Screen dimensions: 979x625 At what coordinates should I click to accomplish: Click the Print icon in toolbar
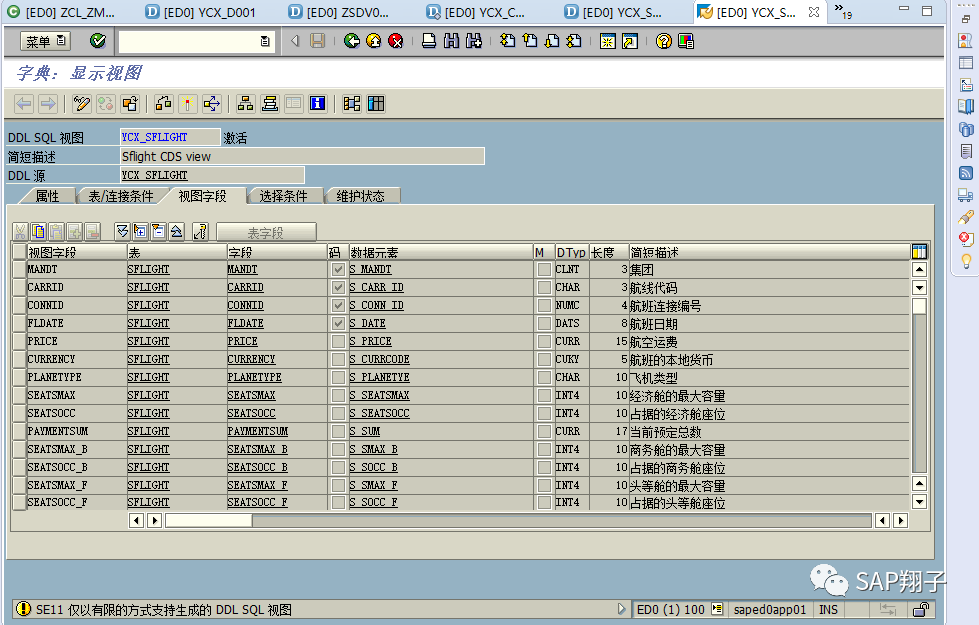(x=429, y=41)
